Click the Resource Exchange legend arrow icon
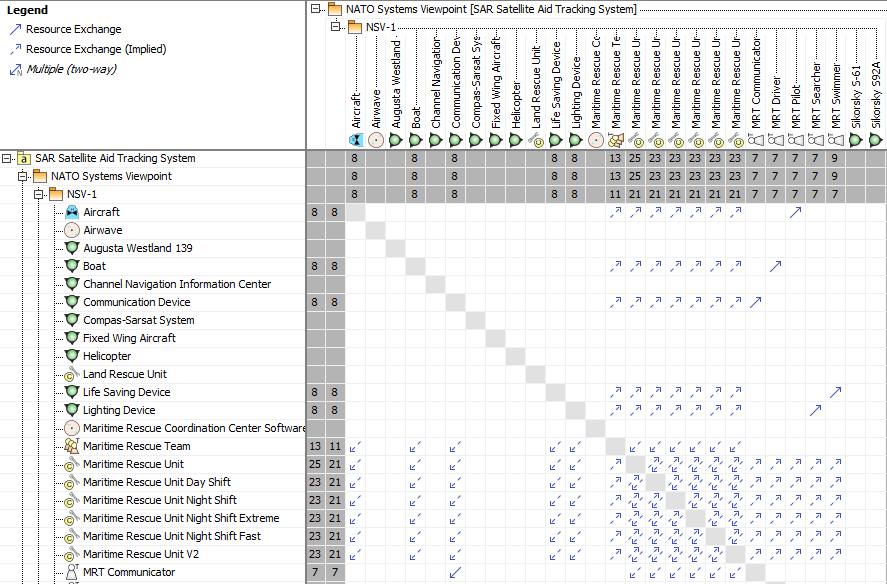The width and height of the screenshot is (887, 584). 15,29
